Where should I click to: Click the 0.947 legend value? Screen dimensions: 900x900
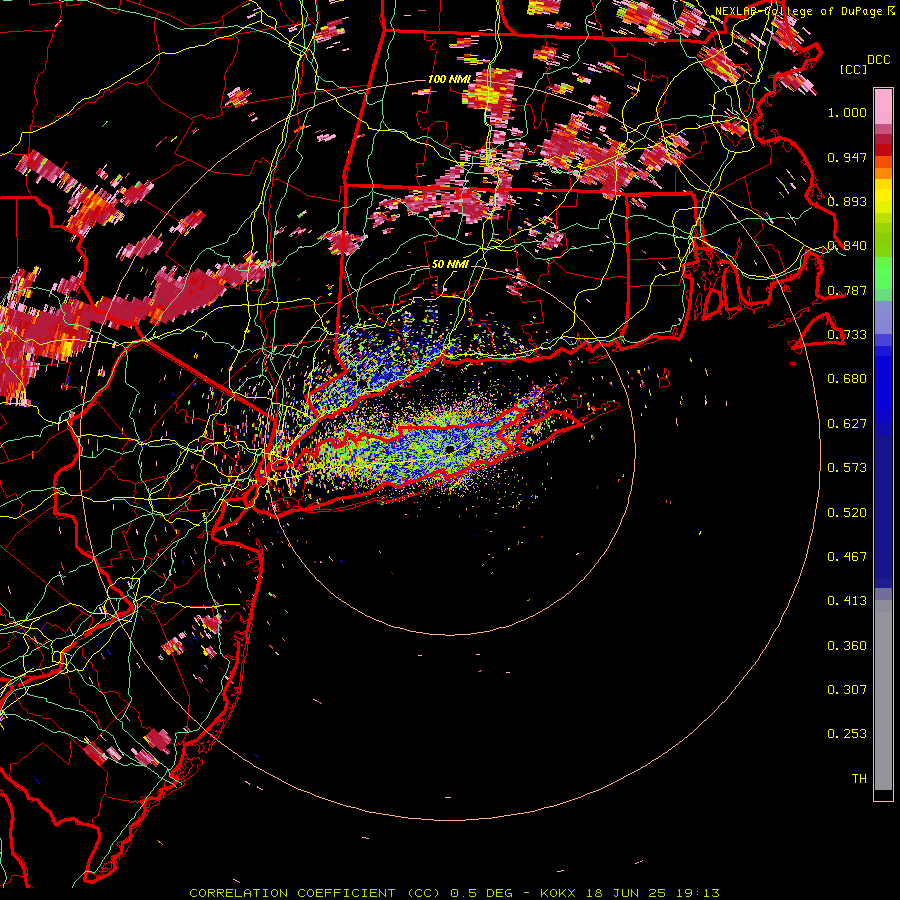point(847,157)
